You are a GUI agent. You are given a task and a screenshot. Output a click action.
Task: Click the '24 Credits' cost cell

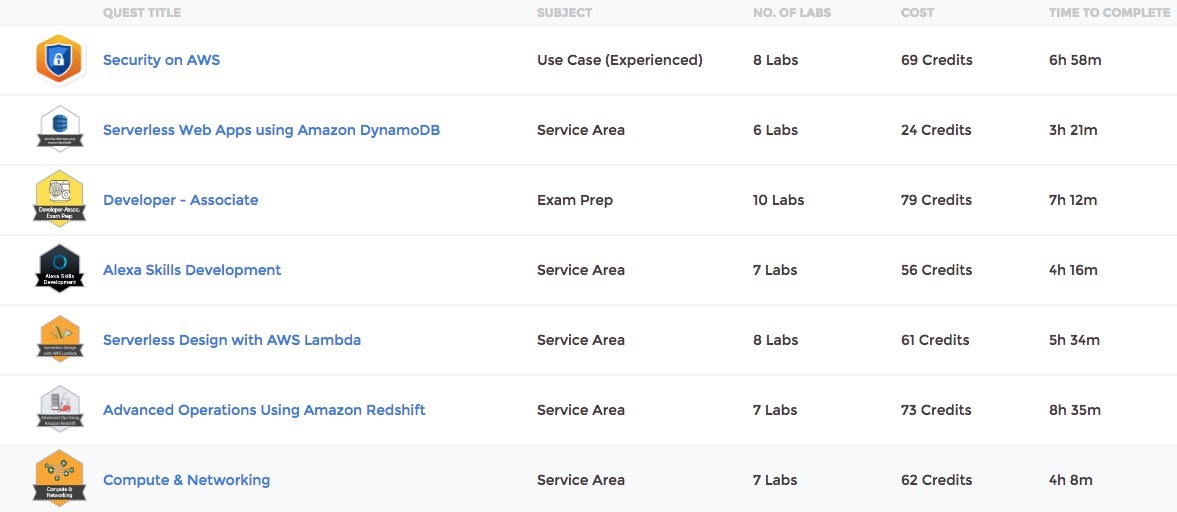936,130
